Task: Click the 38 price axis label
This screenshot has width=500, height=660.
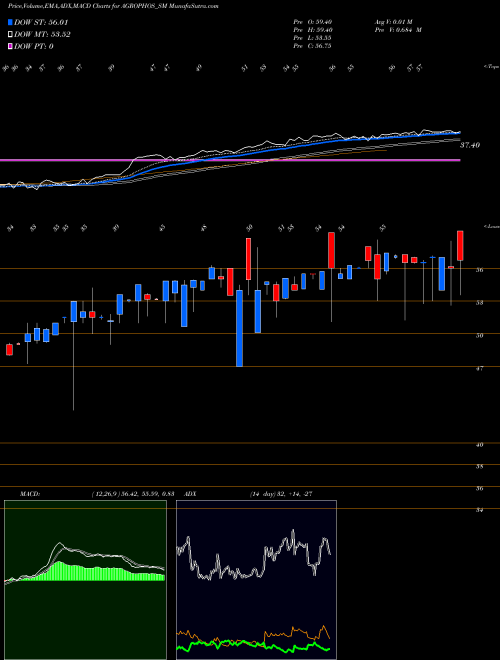Action: point(479,466)
